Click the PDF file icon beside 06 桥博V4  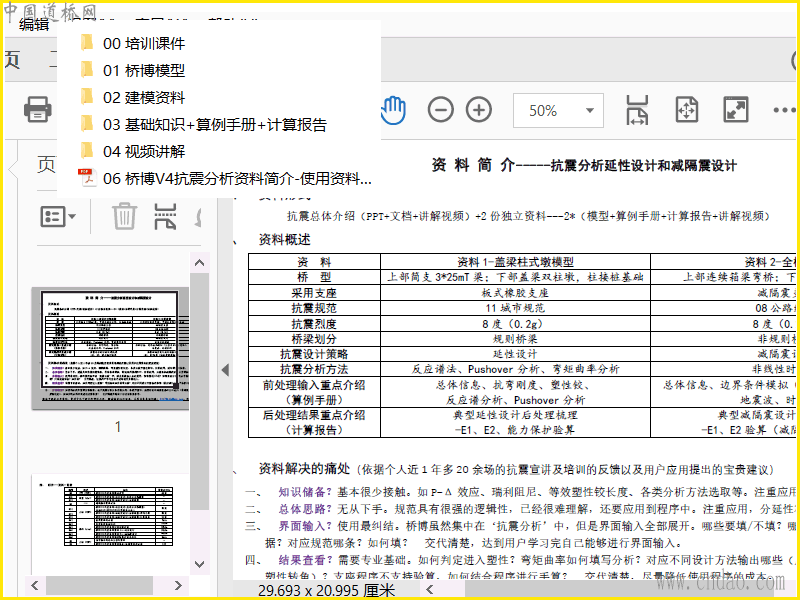(87, 178)
